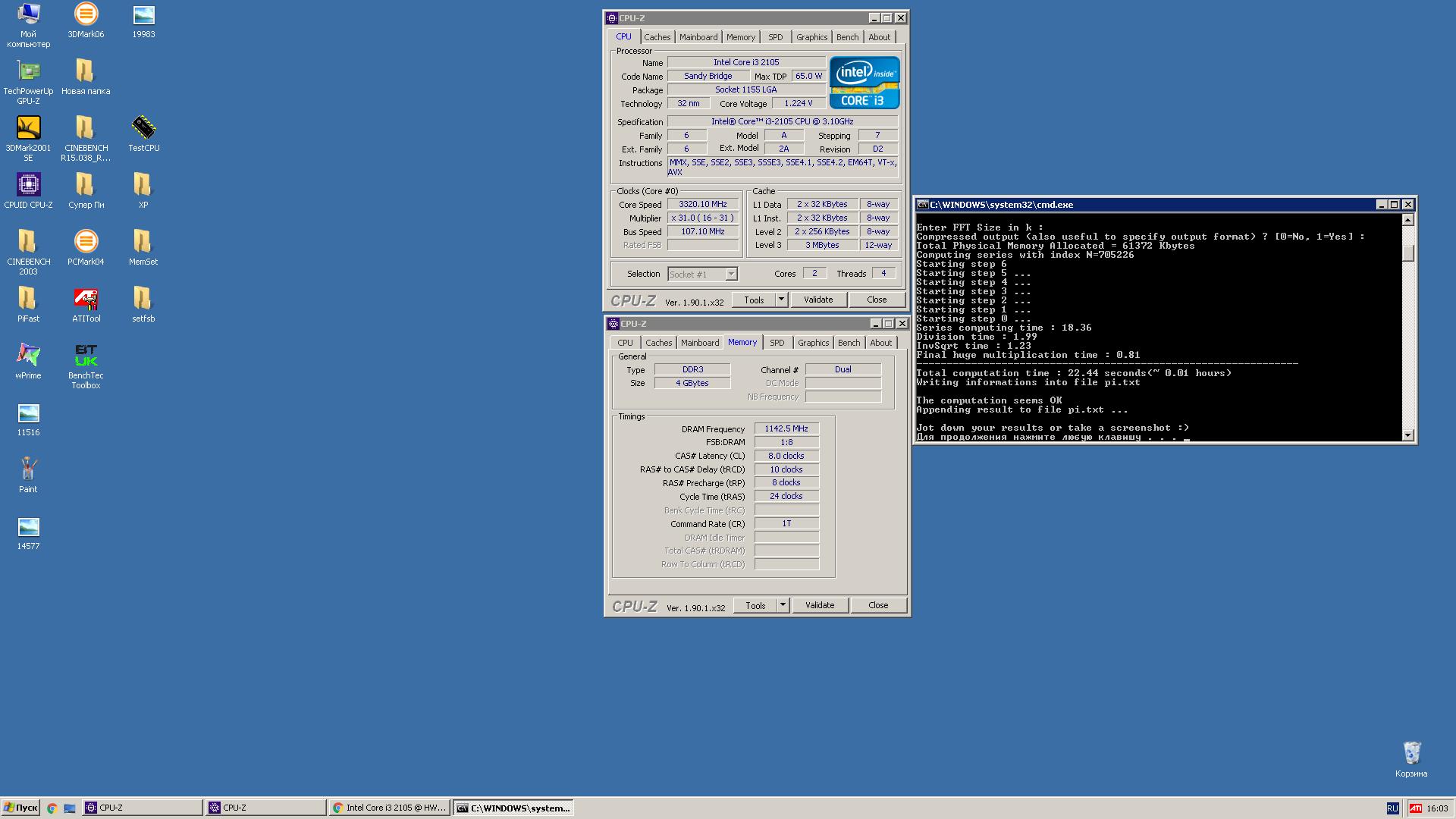Viewport: 1456px width, 819px height.
Task: Switch to cmd.exe taskbar button
Action: point(513,808)
